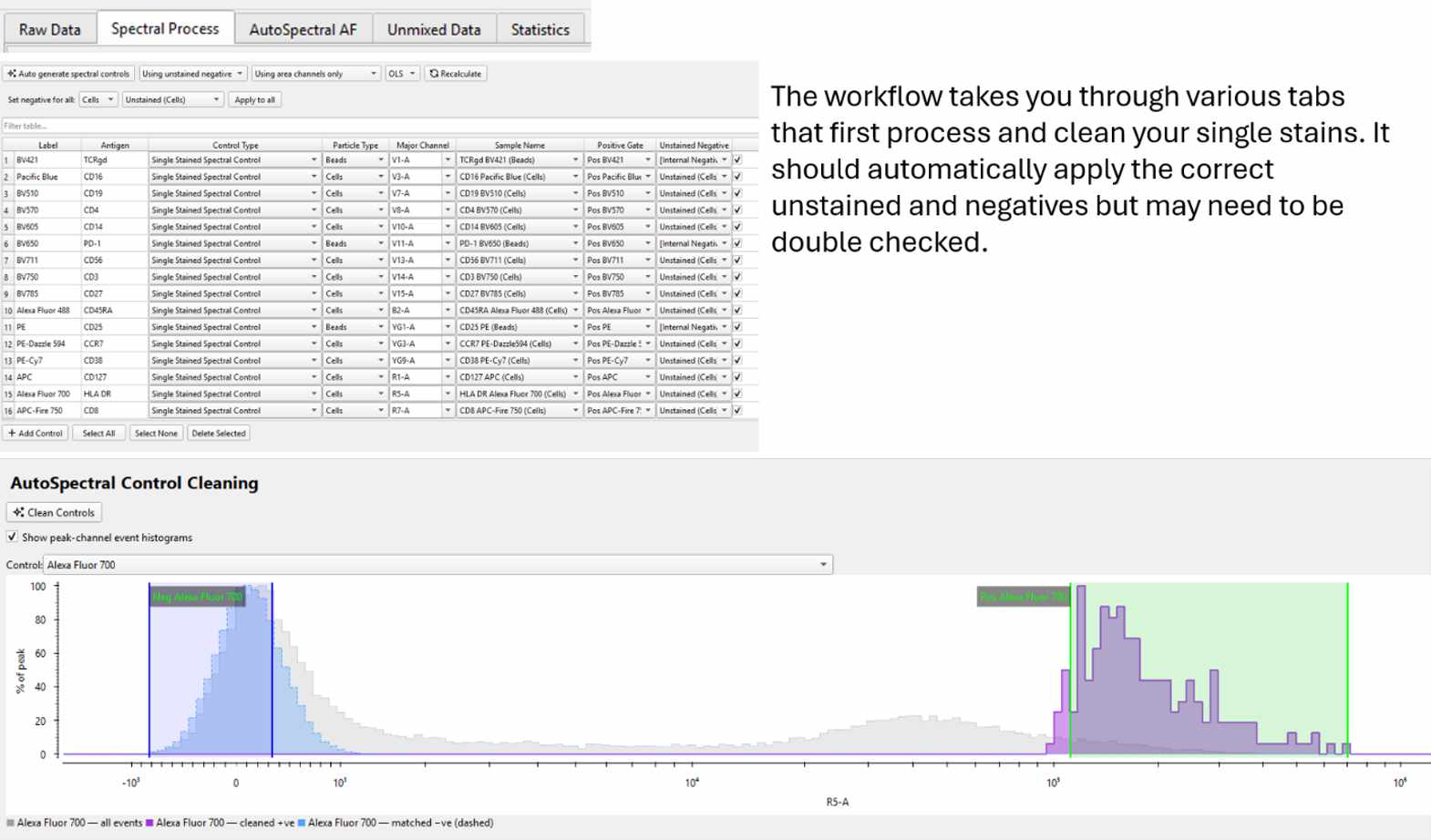The height and width of the screenshot is (840, 1431).
Task: Toggle the checkbox on APC-Fire 750 row
Action: coord(737,411)
